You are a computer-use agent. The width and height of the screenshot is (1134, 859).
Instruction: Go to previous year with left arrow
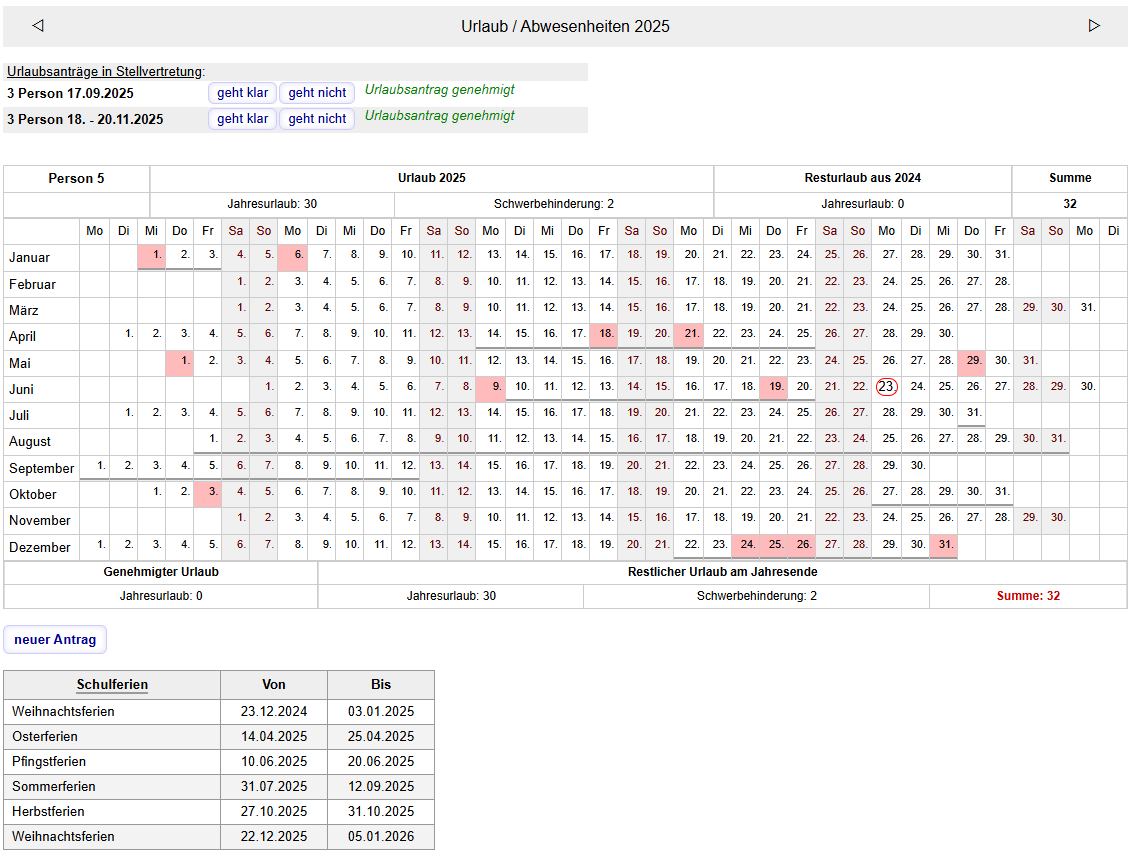(x=38, y=26)
